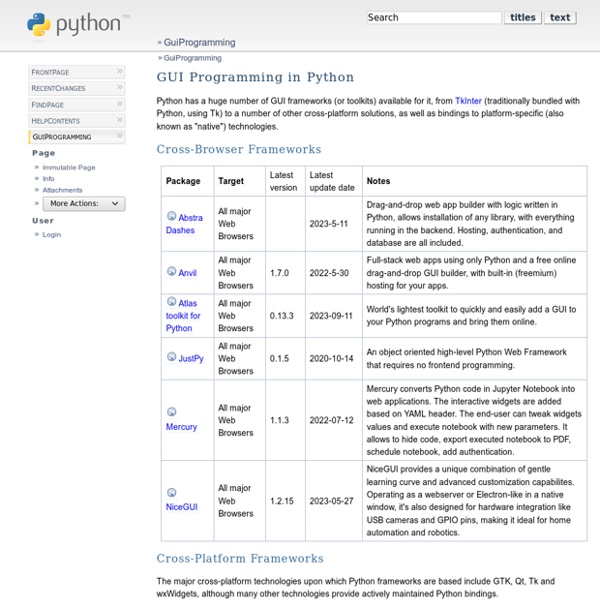Click Cross-Platform Frameworks heading
Viewport: 600px width, 600px height.
[x=240, y=558]
